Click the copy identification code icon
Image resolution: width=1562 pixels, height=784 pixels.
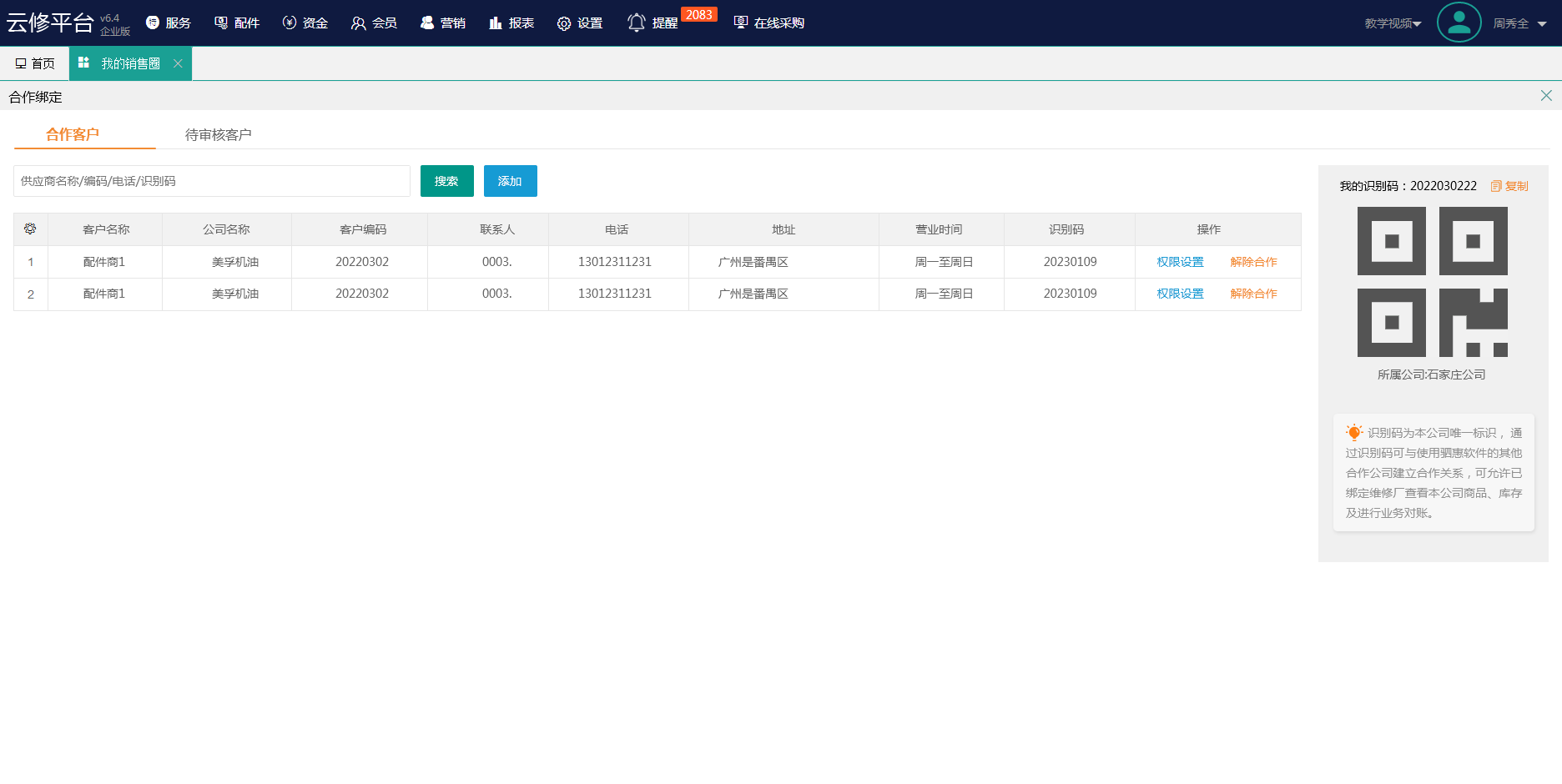[1496, 186]
